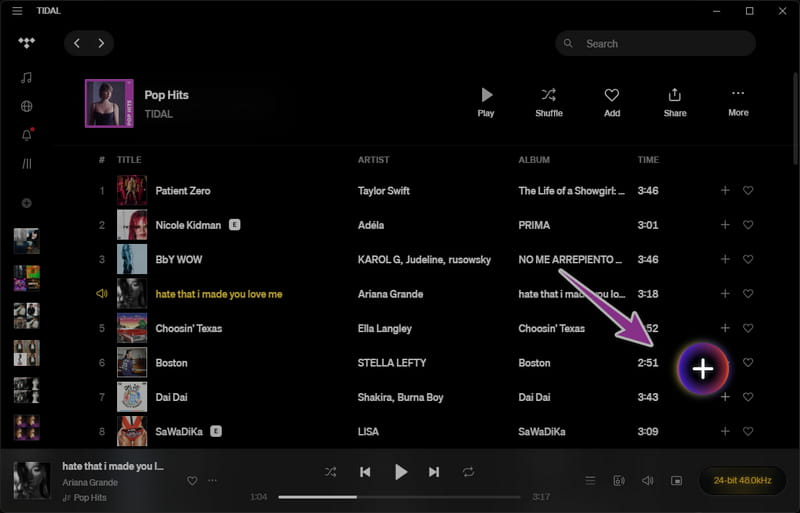This screenshot has height=513, width=800.
Task: Open artist Taylor Swift
Action: click(x=384, y=191)
